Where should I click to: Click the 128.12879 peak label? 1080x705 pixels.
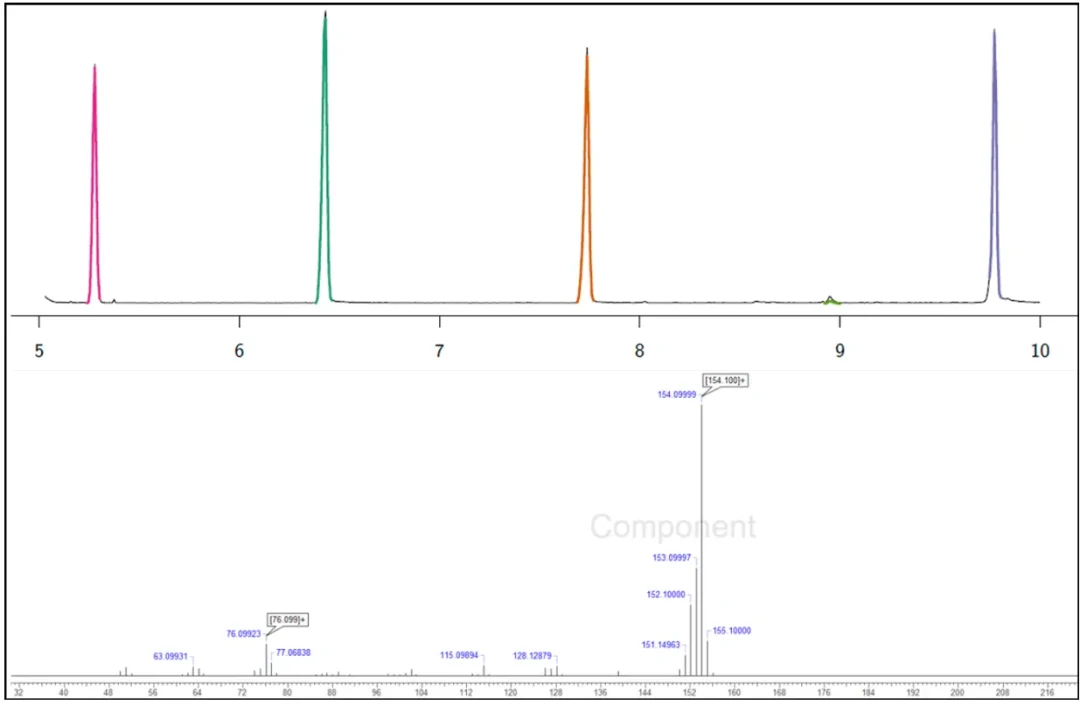532,656
